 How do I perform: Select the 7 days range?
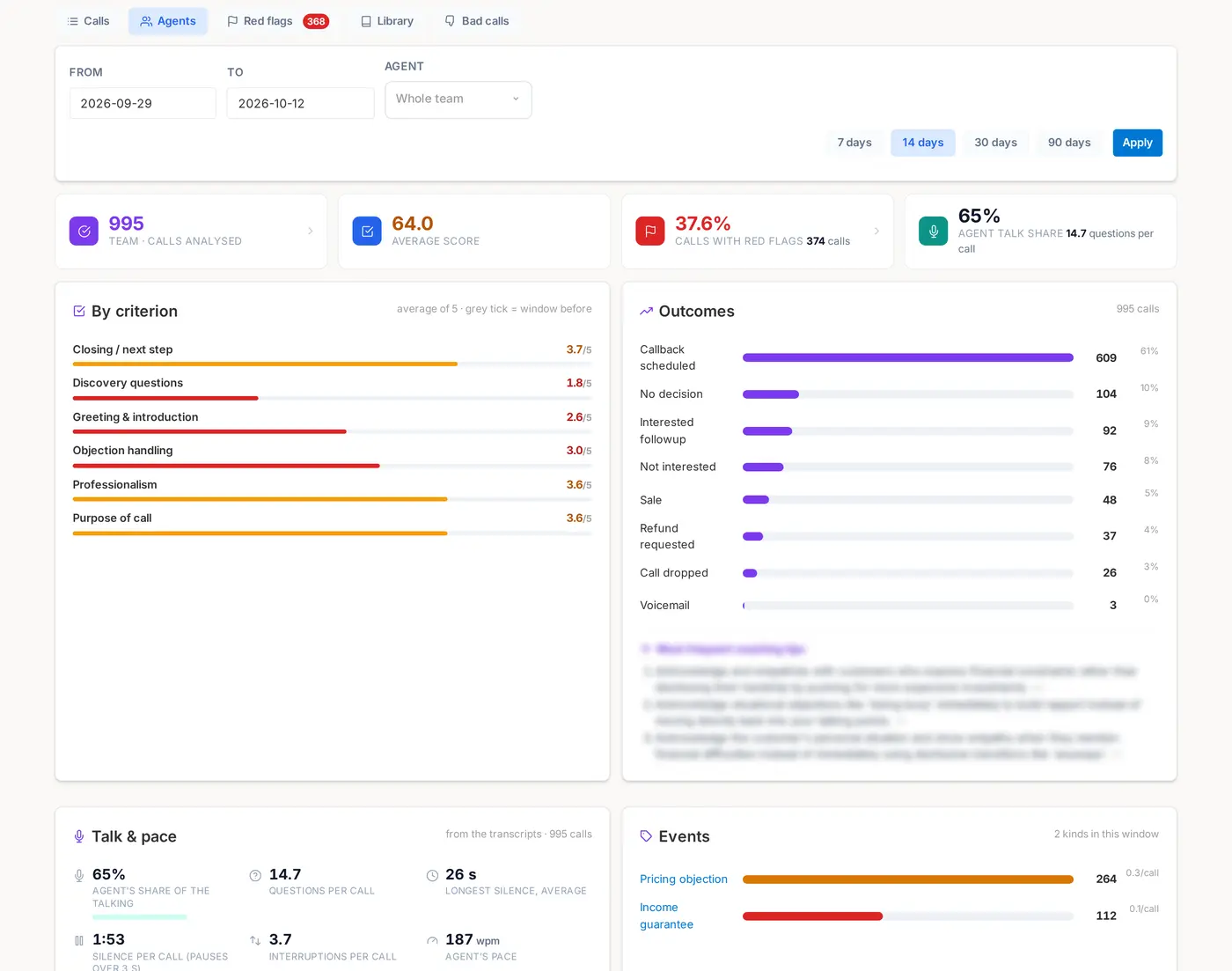(854, 143)
